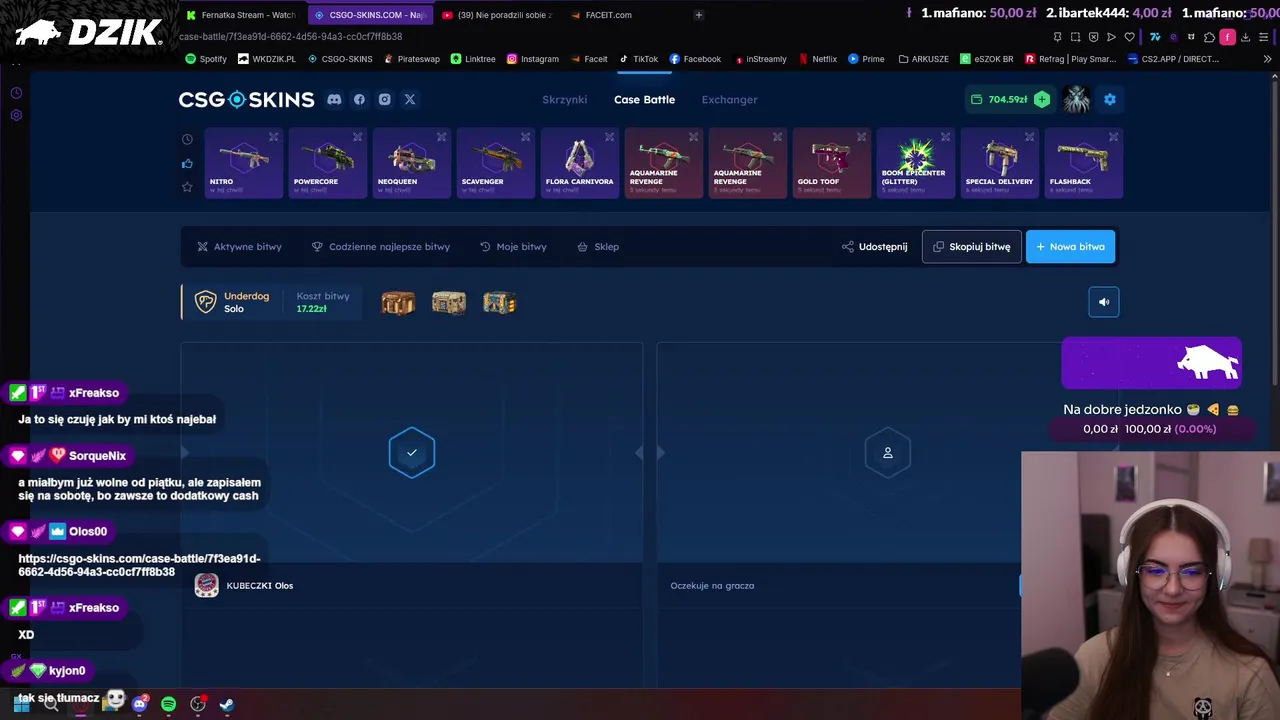Click the snapshot capture icon in address bar
The height and width of the screenshot is (720, 1280).
(1075, 37)
